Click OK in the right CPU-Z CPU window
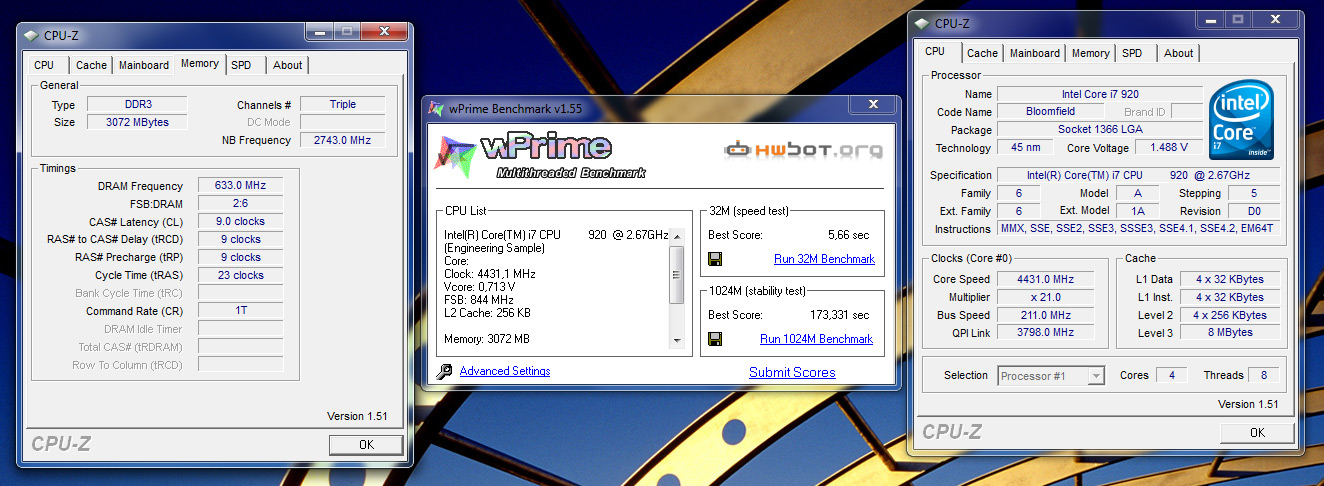This screenshot has width=1324, height=486. (1257, 432)
